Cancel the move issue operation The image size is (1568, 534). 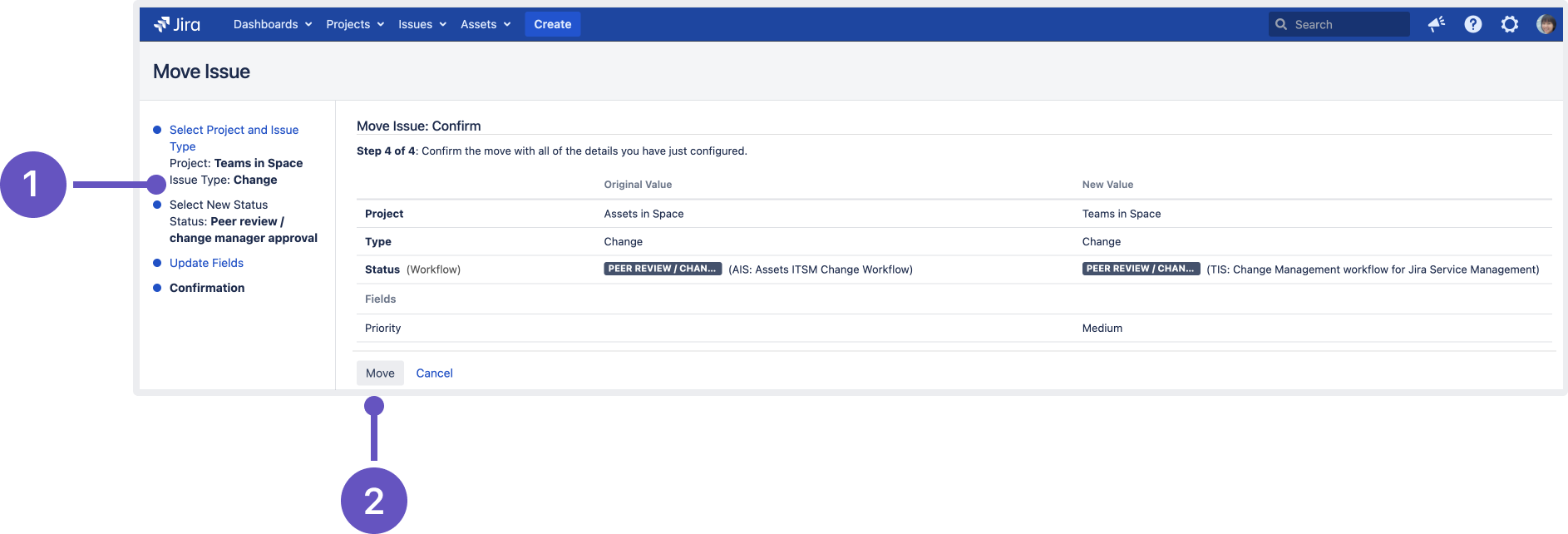point(434,373)
